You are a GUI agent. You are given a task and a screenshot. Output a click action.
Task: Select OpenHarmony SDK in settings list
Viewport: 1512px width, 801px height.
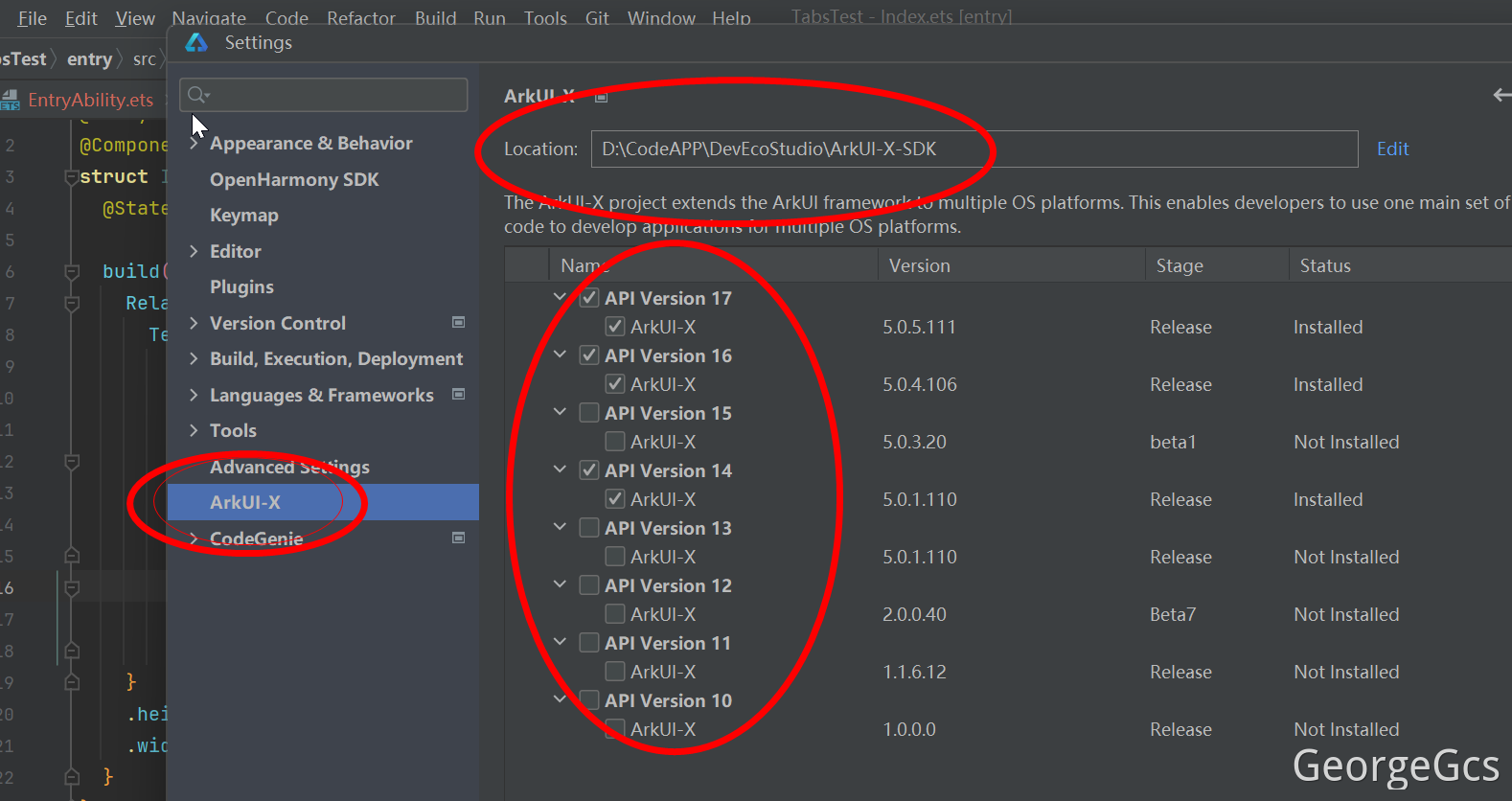click(294, 179)
